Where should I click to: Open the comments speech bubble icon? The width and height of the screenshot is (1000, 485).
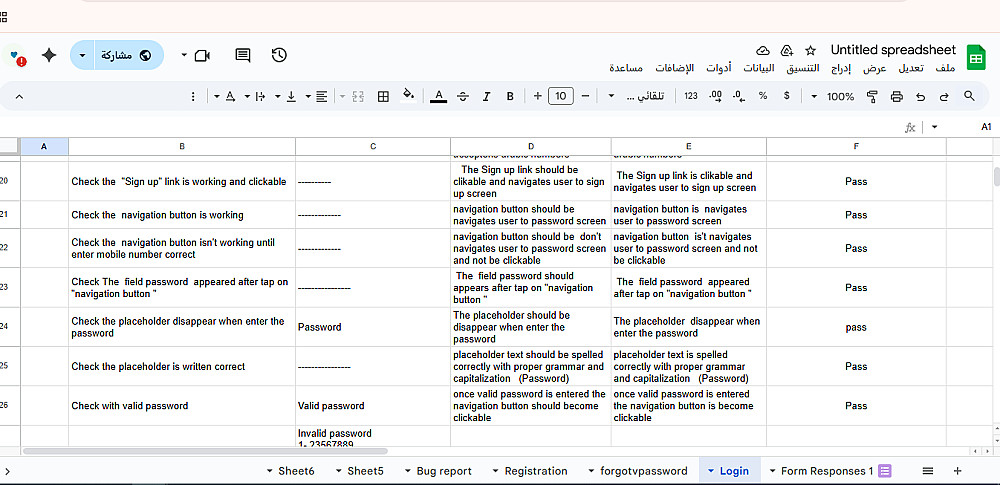pyautogui.click(x=242, y=56)
